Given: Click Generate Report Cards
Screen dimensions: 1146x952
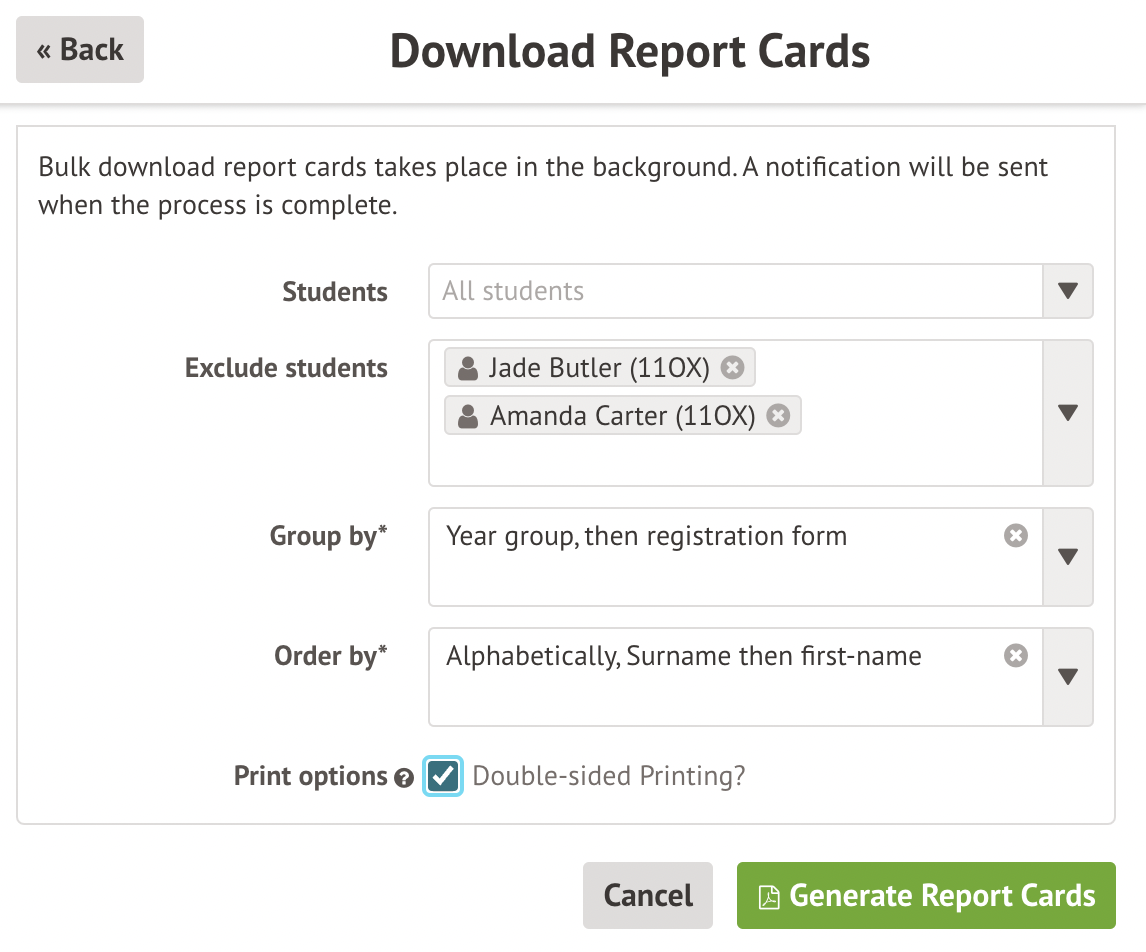Looking at the screenshot, I should point(925,895).
